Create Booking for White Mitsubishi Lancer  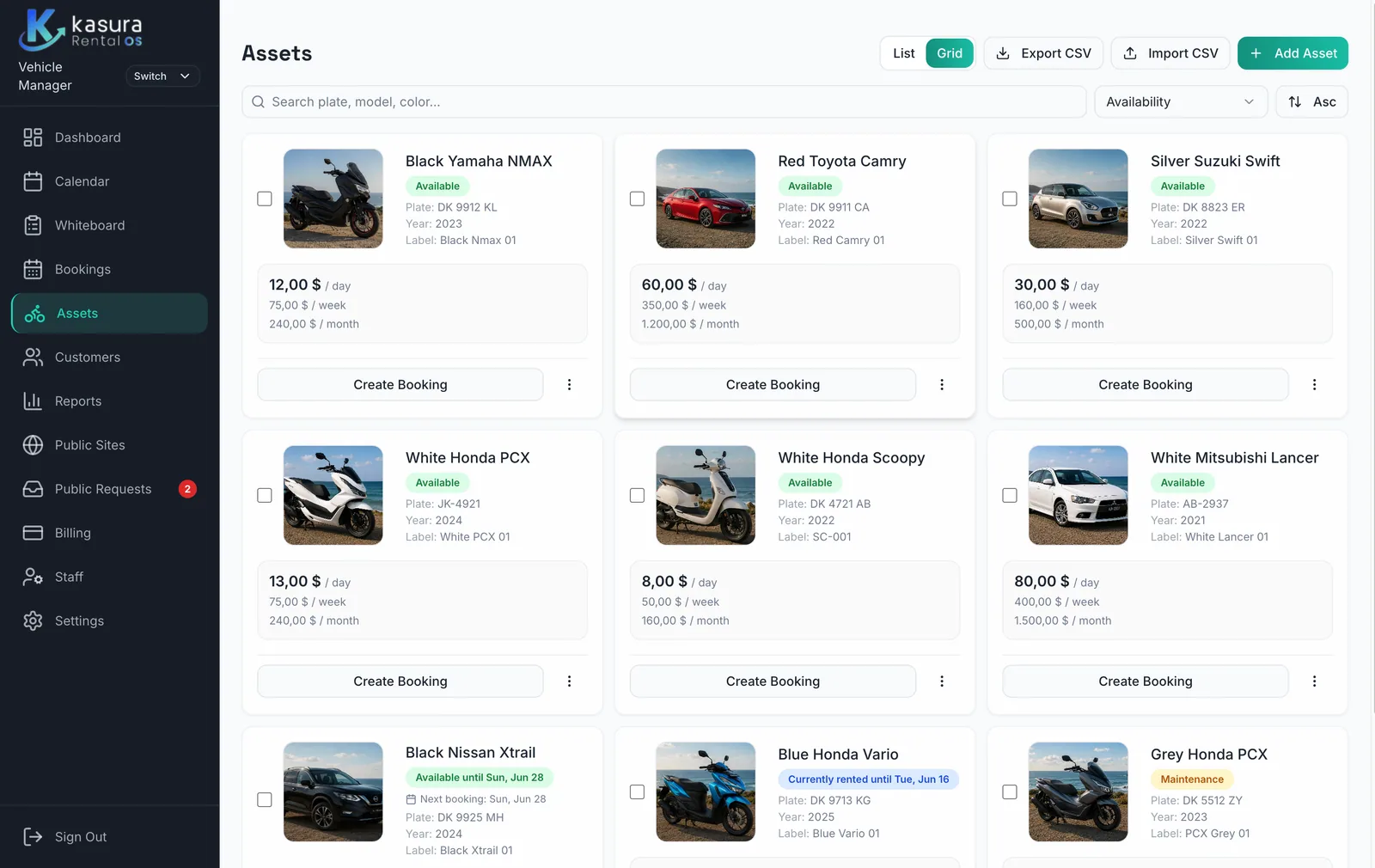tap(1146, 682)
